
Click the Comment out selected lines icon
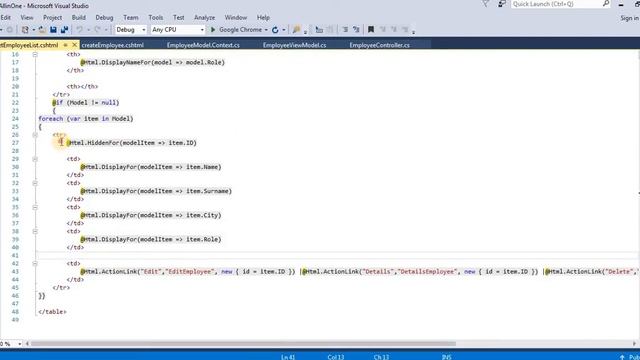click(x=345, y=30)
